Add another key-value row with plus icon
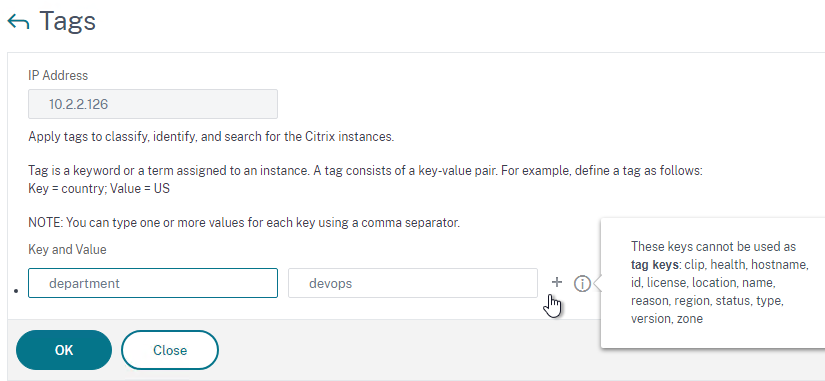 [x=557, y=283]
